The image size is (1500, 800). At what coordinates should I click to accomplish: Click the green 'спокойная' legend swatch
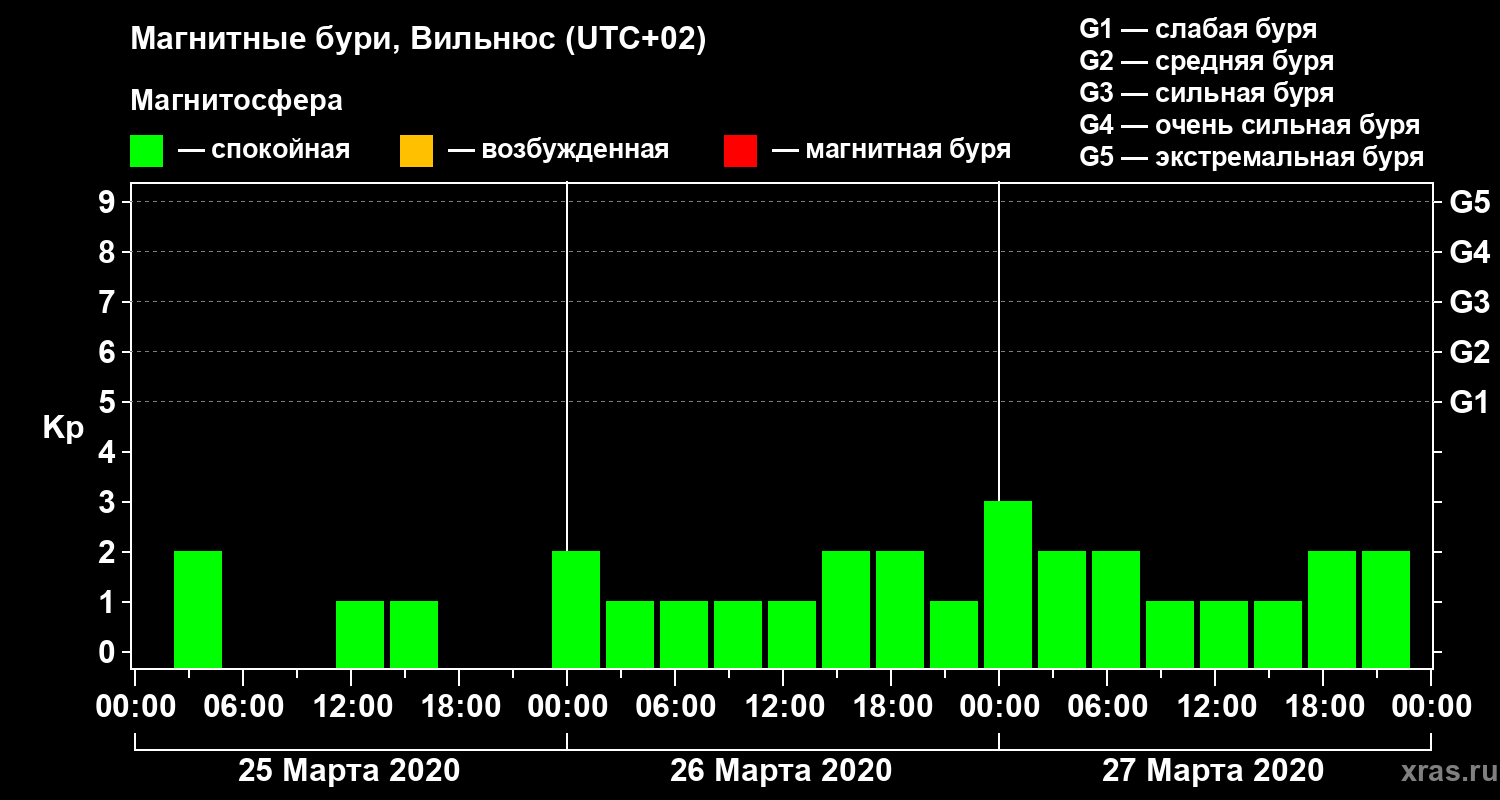(147, 151)
